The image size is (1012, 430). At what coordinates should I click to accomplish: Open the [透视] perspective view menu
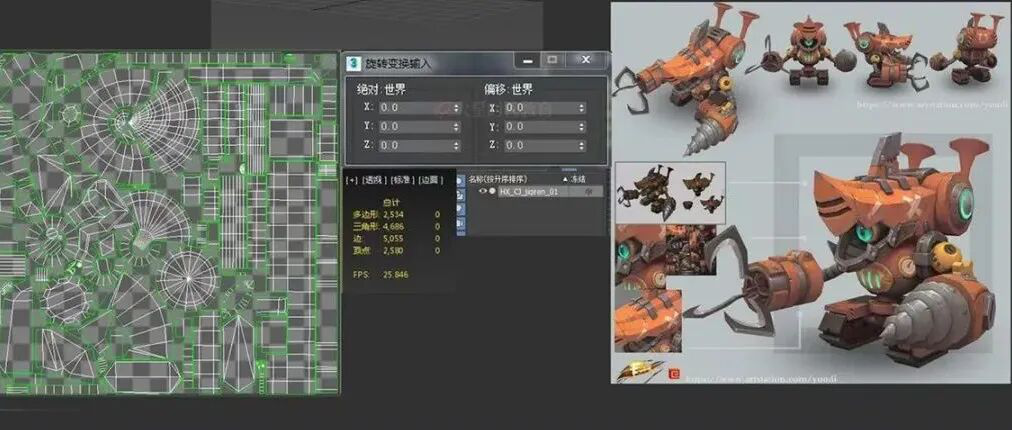pos(373,180)
